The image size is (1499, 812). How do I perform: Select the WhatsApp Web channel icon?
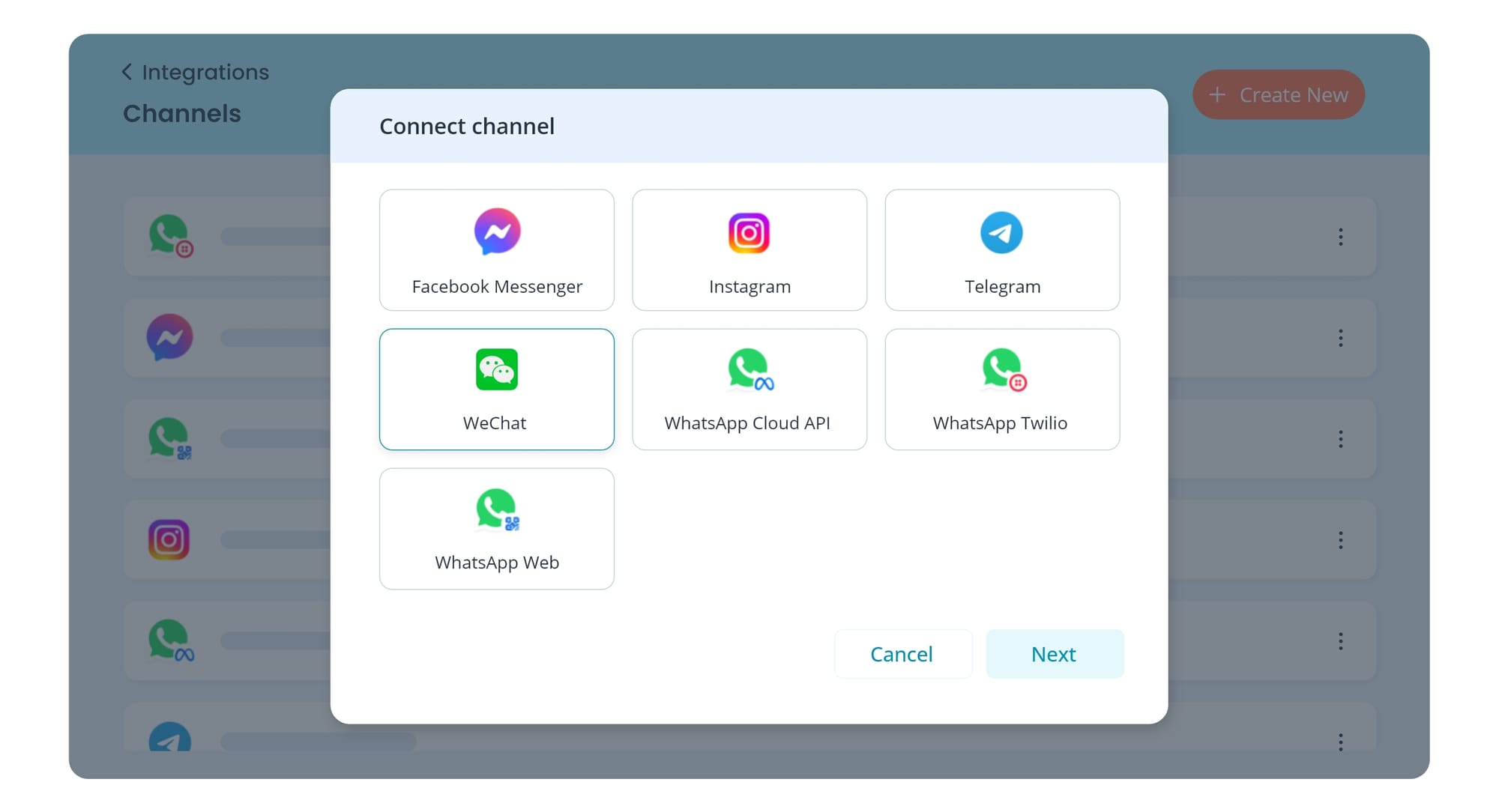click(496, 509)
